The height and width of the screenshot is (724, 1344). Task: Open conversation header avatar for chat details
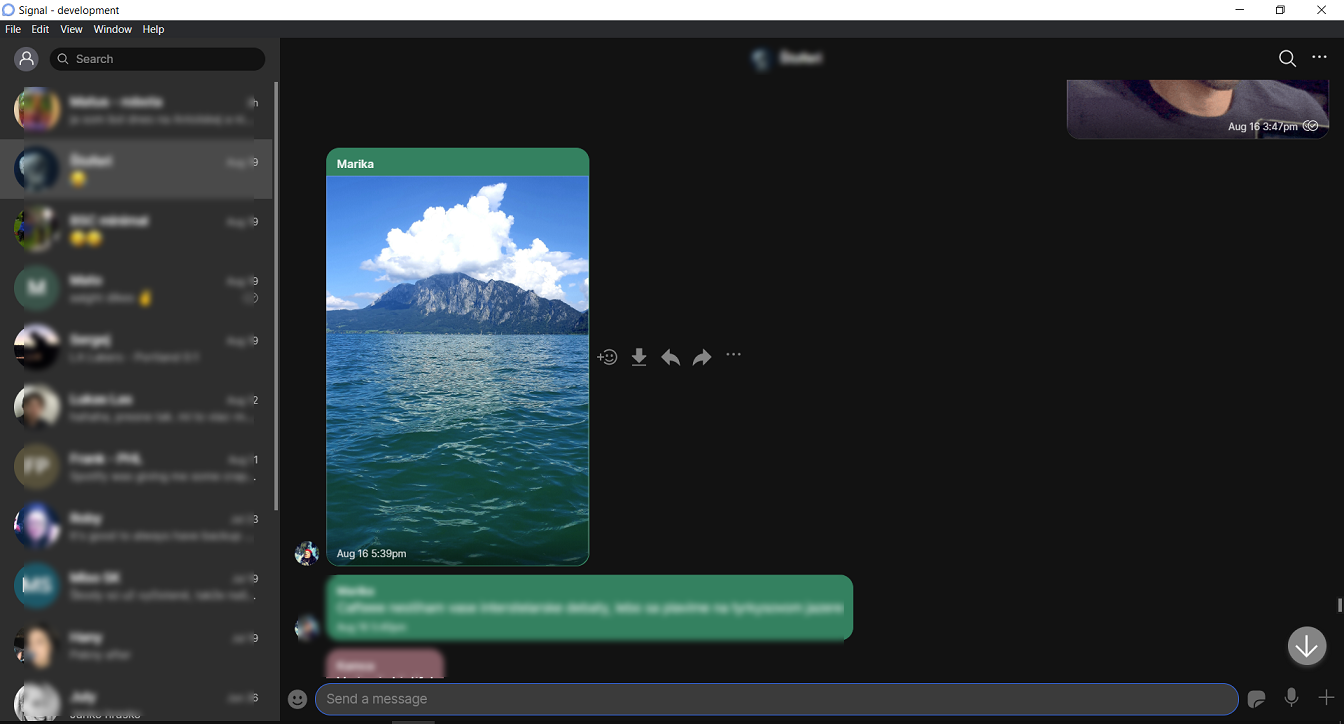[x=762, y=59]
